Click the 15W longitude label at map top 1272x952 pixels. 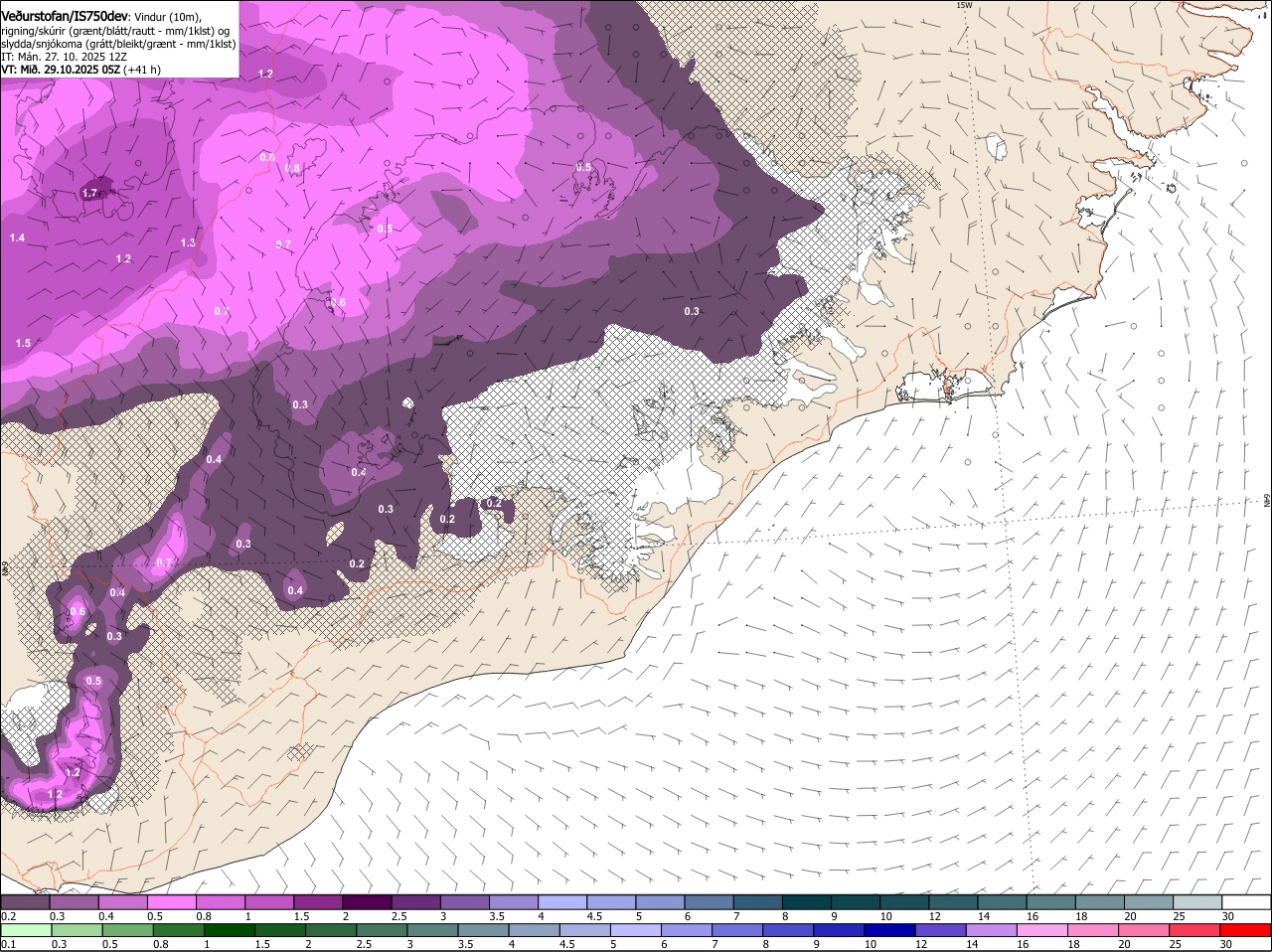963,5
